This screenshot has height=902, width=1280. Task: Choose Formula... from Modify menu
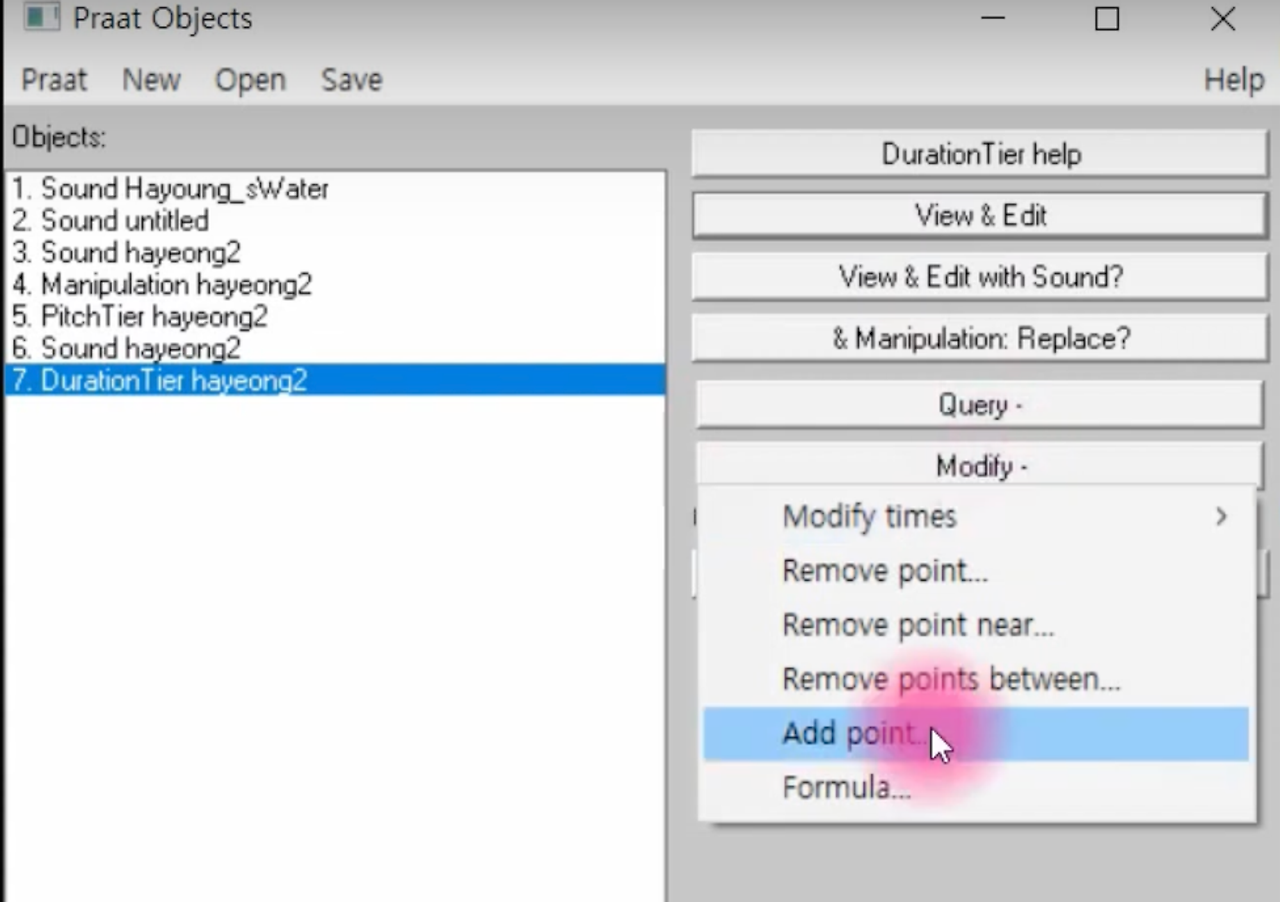[x=976, y=788]
